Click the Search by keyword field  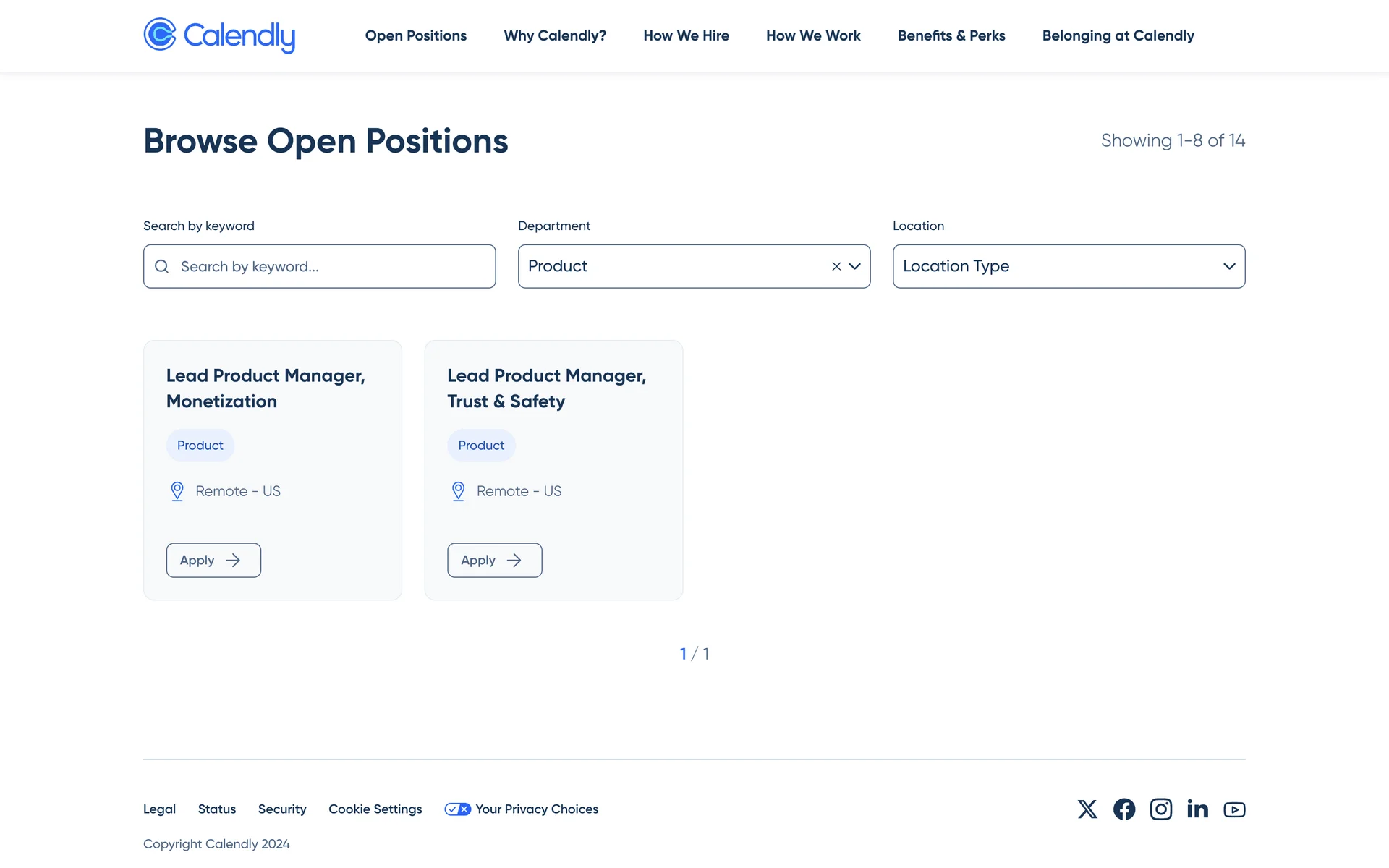(333, 267)
